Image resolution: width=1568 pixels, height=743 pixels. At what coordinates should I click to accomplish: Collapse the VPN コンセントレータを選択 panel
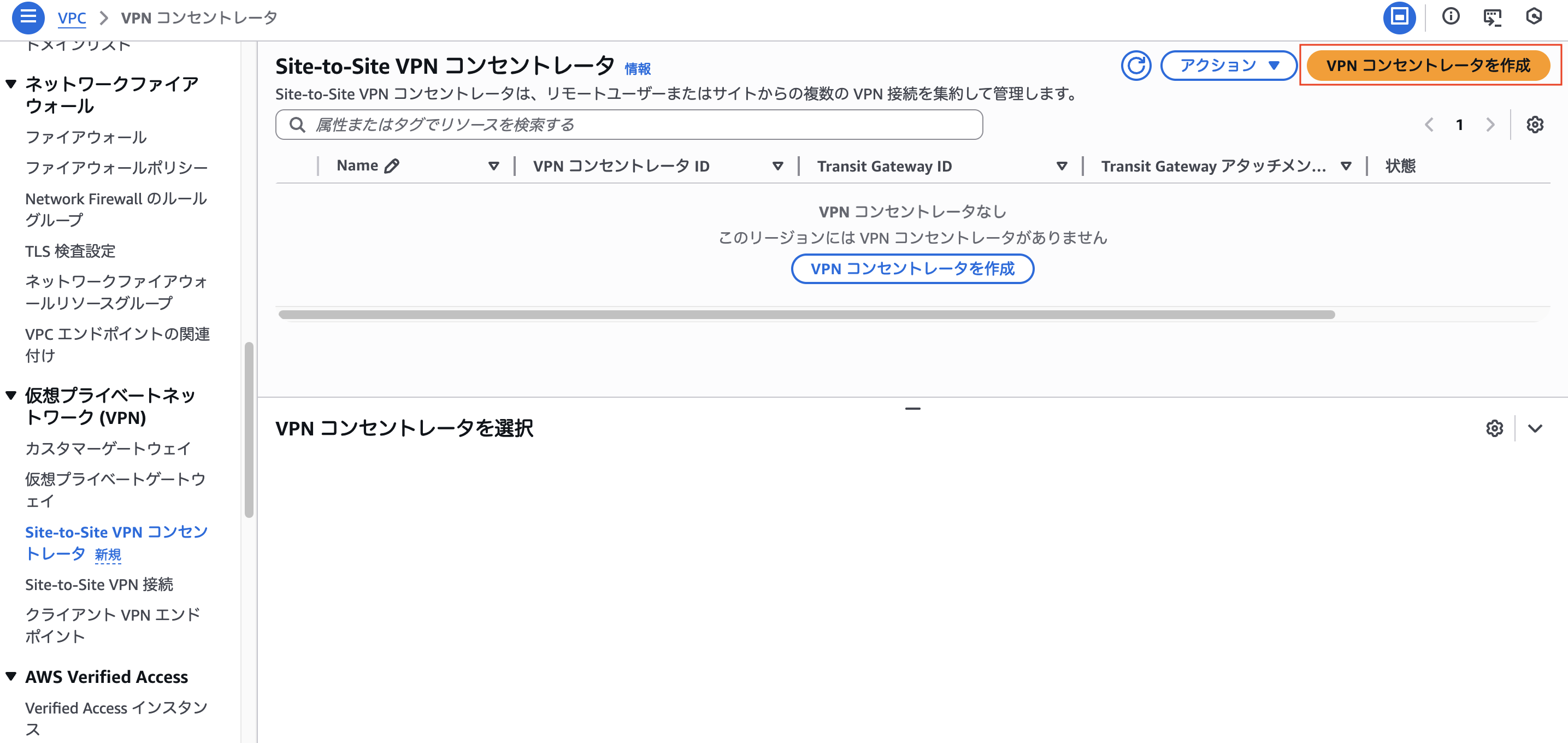point(1532,428)
